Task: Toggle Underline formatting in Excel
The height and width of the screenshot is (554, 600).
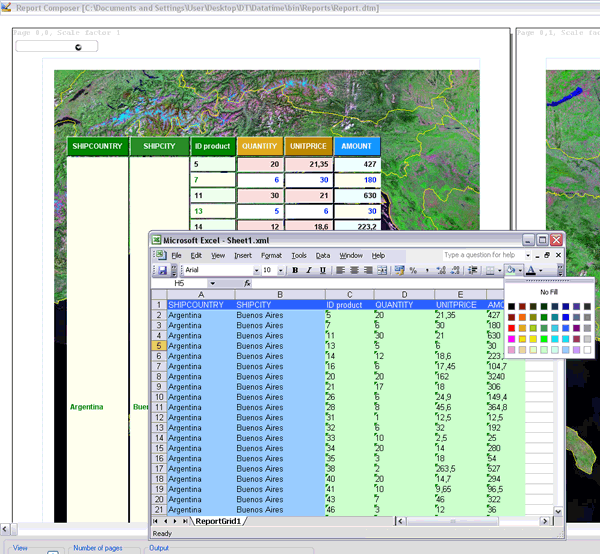Action: (x=323, y=270)
